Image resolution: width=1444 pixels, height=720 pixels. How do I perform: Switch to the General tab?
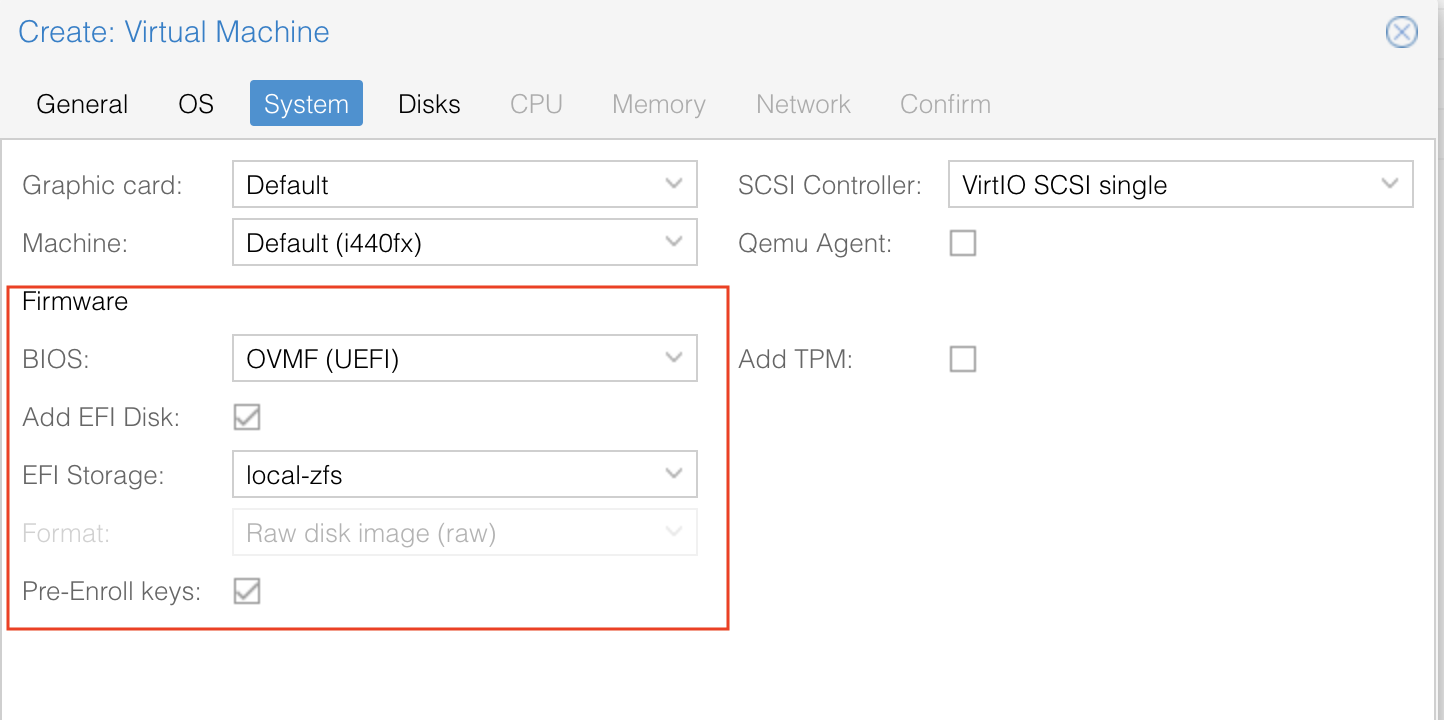coord(82,104)
